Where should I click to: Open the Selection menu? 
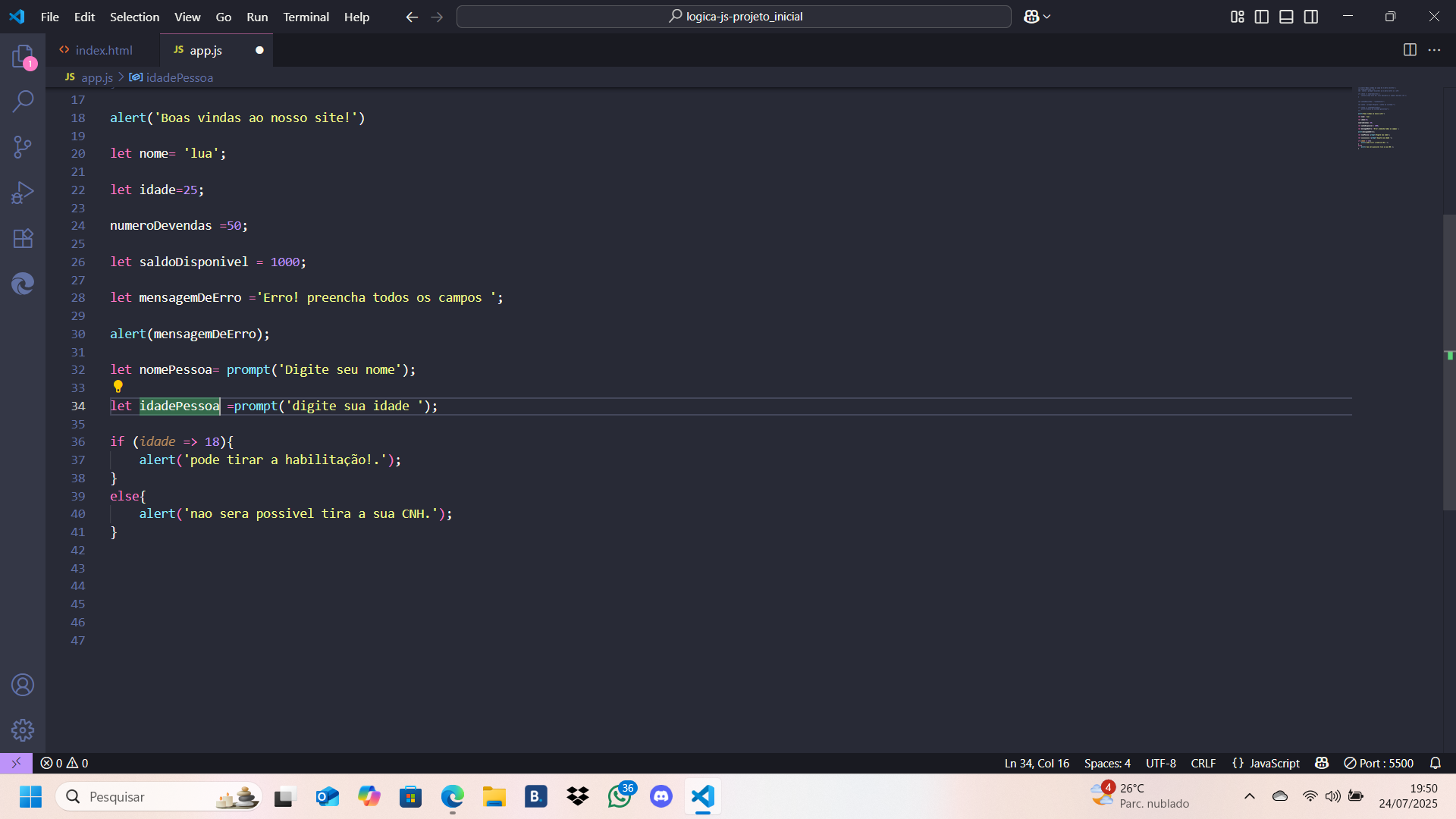pyautogui.click(x=134, y=17)
